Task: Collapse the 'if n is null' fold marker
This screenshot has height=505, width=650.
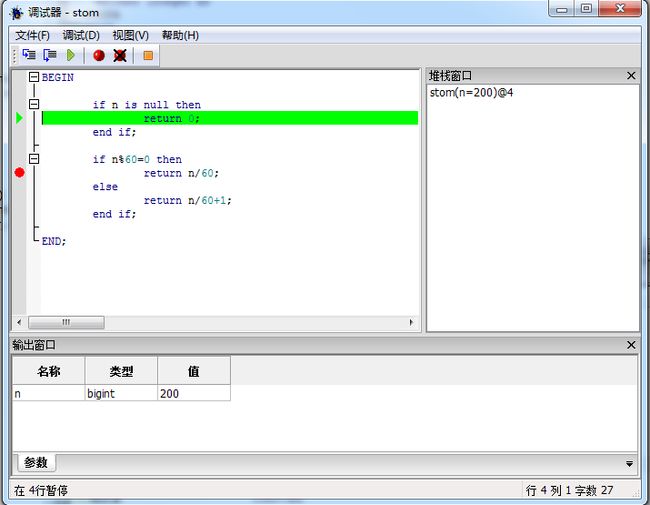Action: pyautogui.click(x=34, y=104)
